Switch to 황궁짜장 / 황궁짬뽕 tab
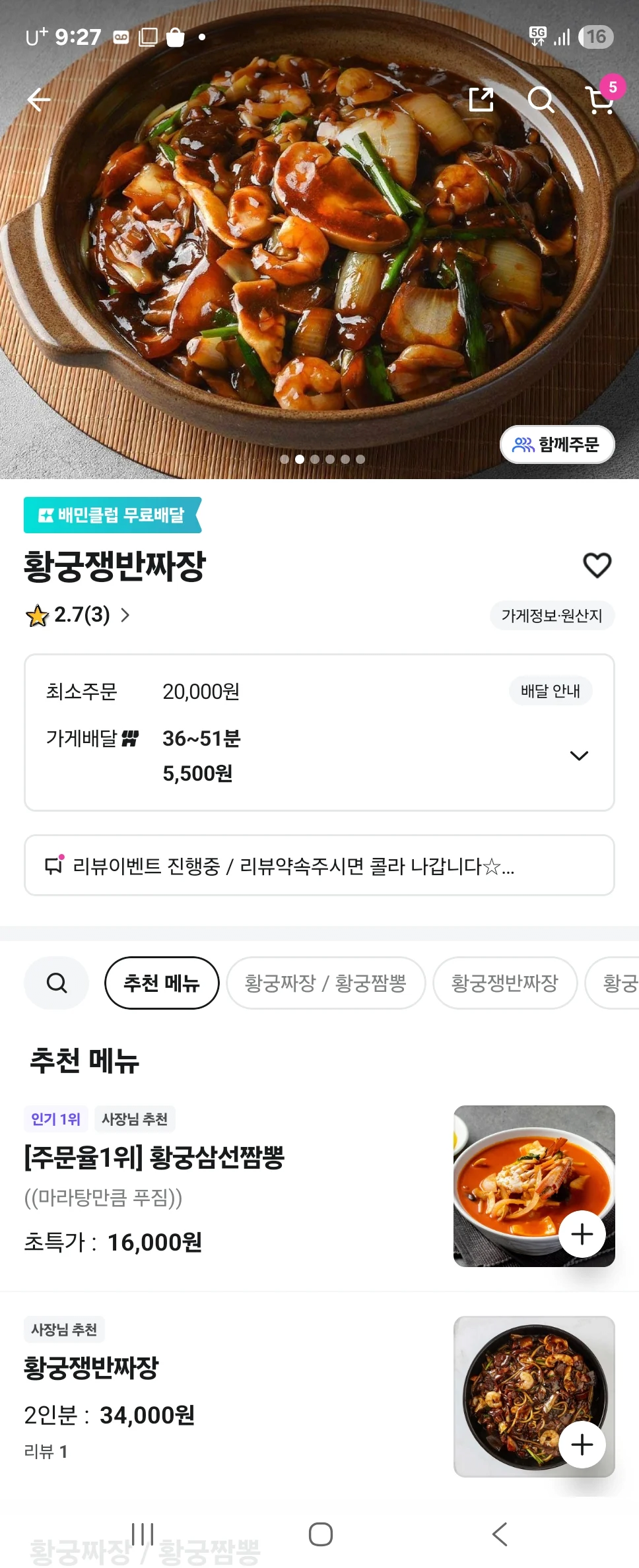Screen dimensions: 639x1568 [x=325, y=983]
